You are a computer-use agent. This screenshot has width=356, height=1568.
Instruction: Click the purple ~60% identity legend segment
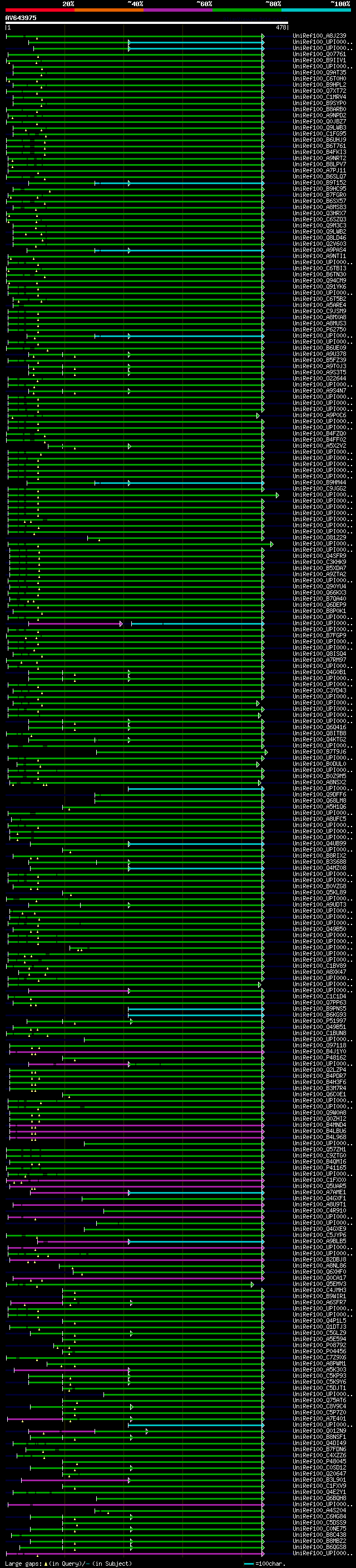click(x=179, y=10)
